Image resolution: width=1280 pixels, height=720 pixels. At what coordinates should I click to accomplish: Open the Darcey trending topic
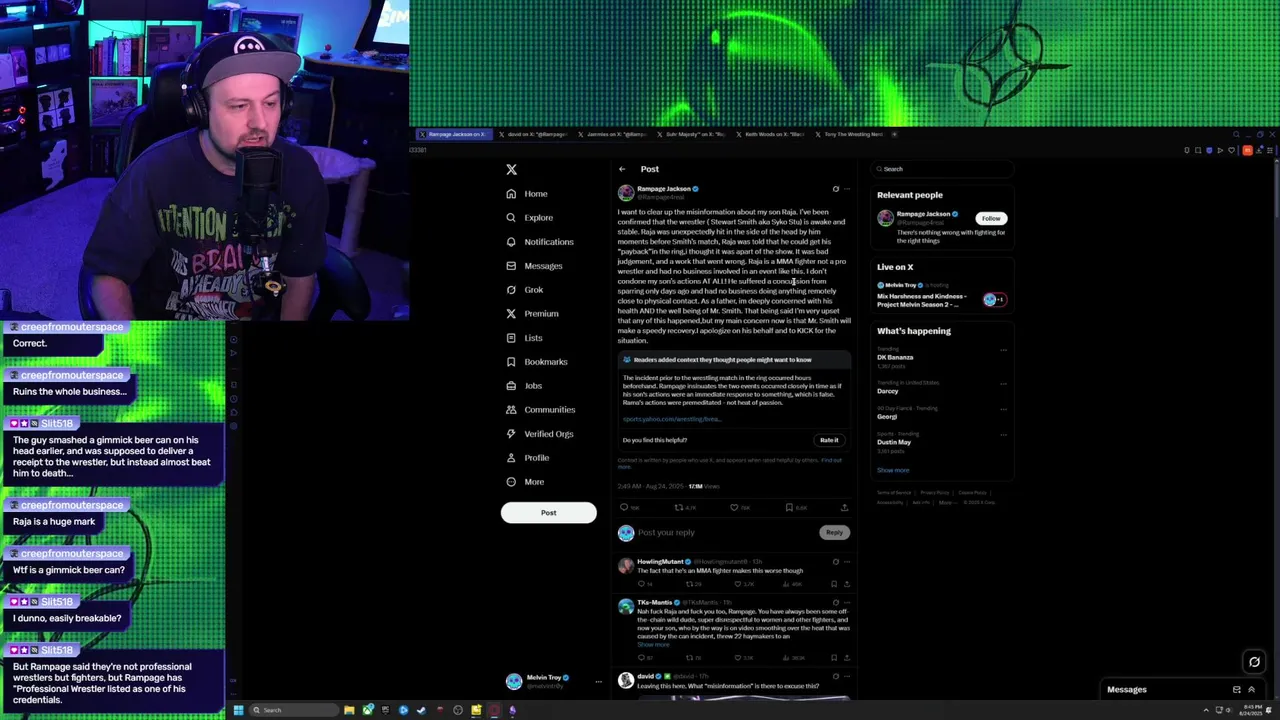(x=887, y=391)
